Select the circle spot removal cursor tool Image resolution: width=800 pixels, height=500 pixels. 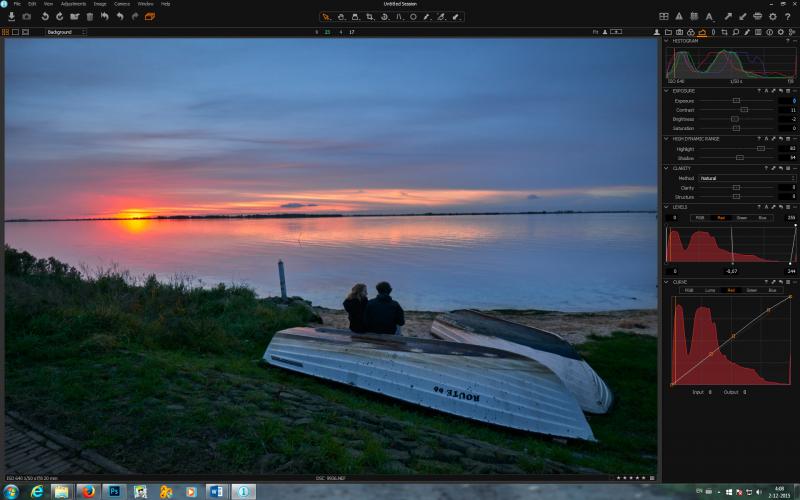413,17
